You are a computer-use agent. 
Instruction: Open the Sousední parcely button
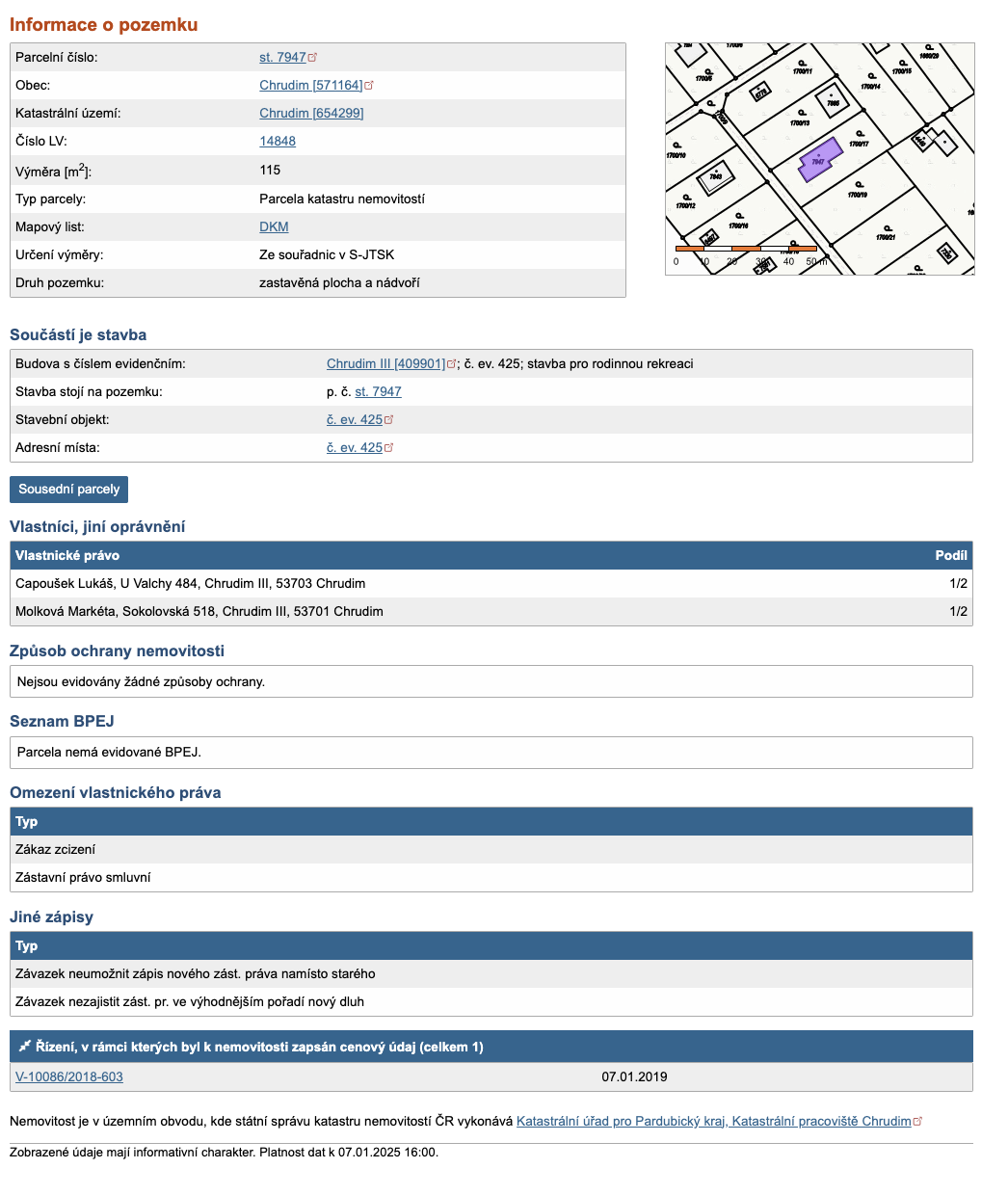click(x=68, y=490)
